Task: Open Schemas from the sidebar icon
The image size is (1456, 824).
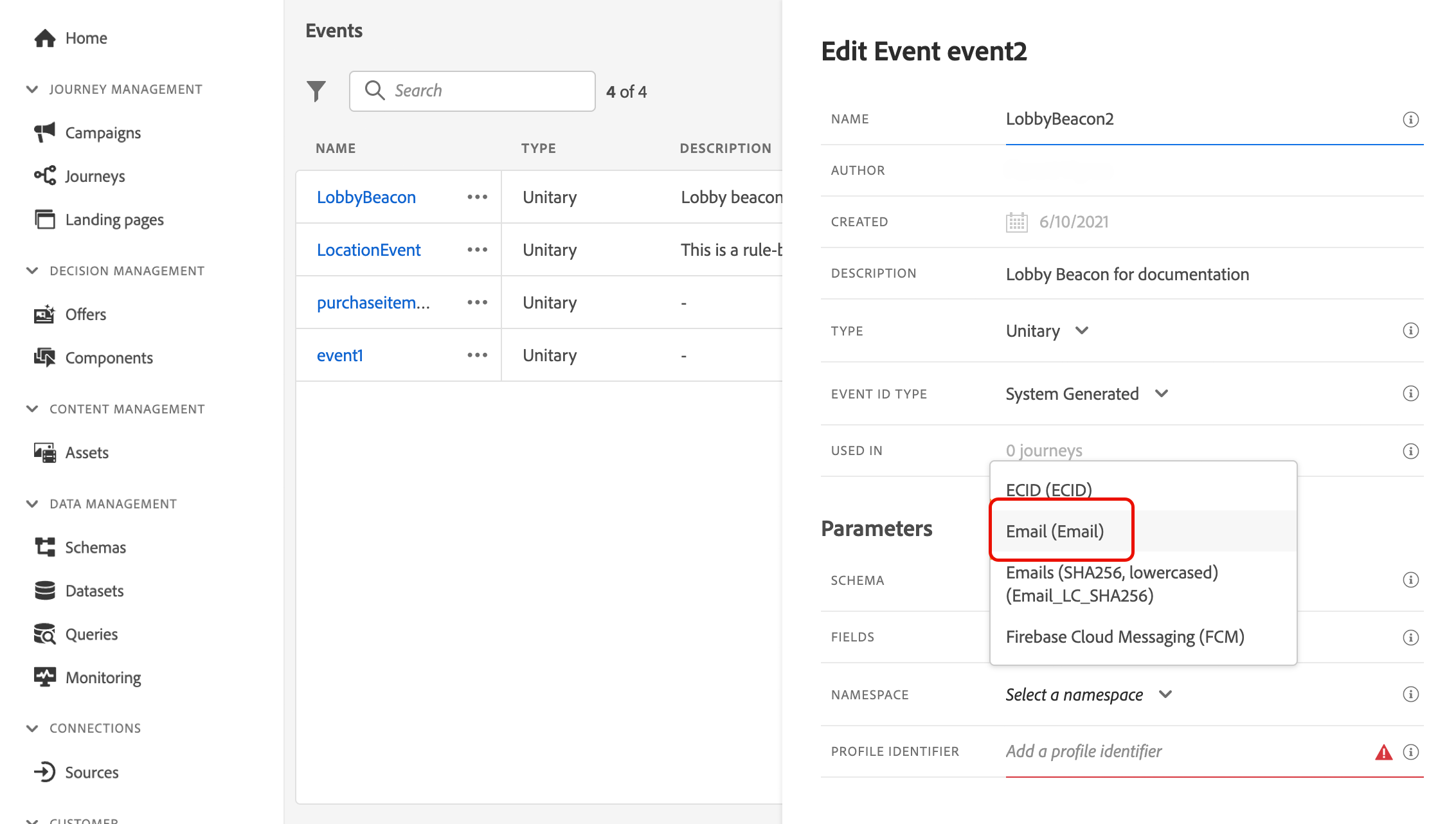Action: pyautogui.click(x=44, y=547)
